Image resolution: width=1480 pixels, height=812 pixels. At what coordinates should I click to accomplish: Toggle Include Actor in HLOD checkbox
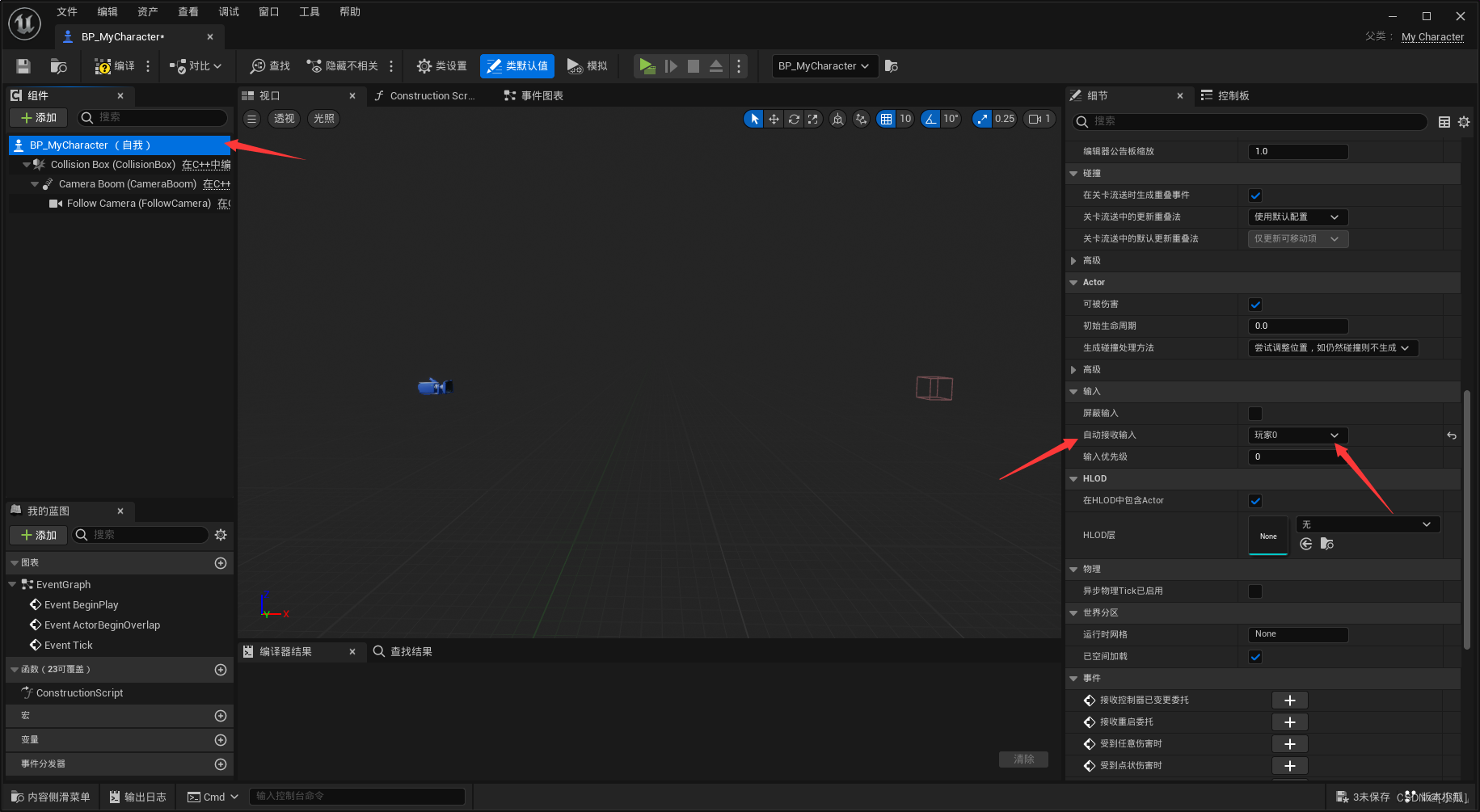(1255, 501)
